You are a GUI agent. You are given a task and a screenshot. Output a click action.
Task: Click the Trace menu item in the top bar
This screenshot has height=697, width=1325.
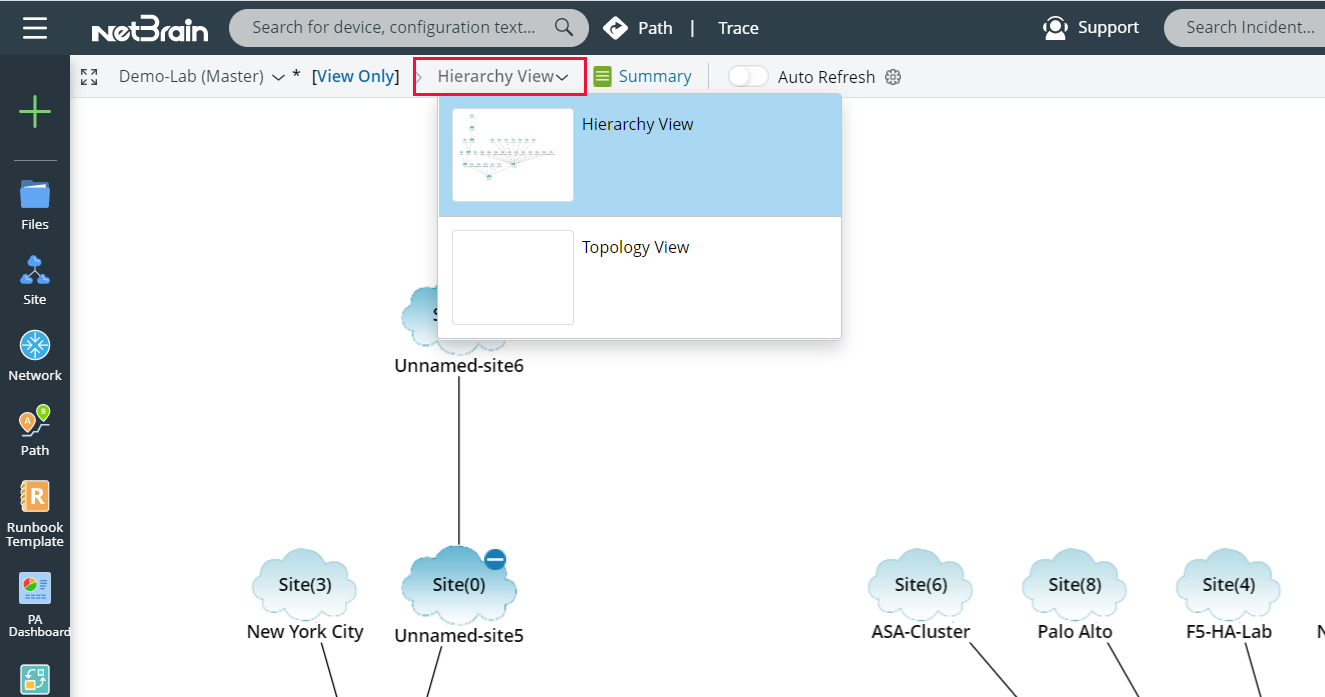738,27
